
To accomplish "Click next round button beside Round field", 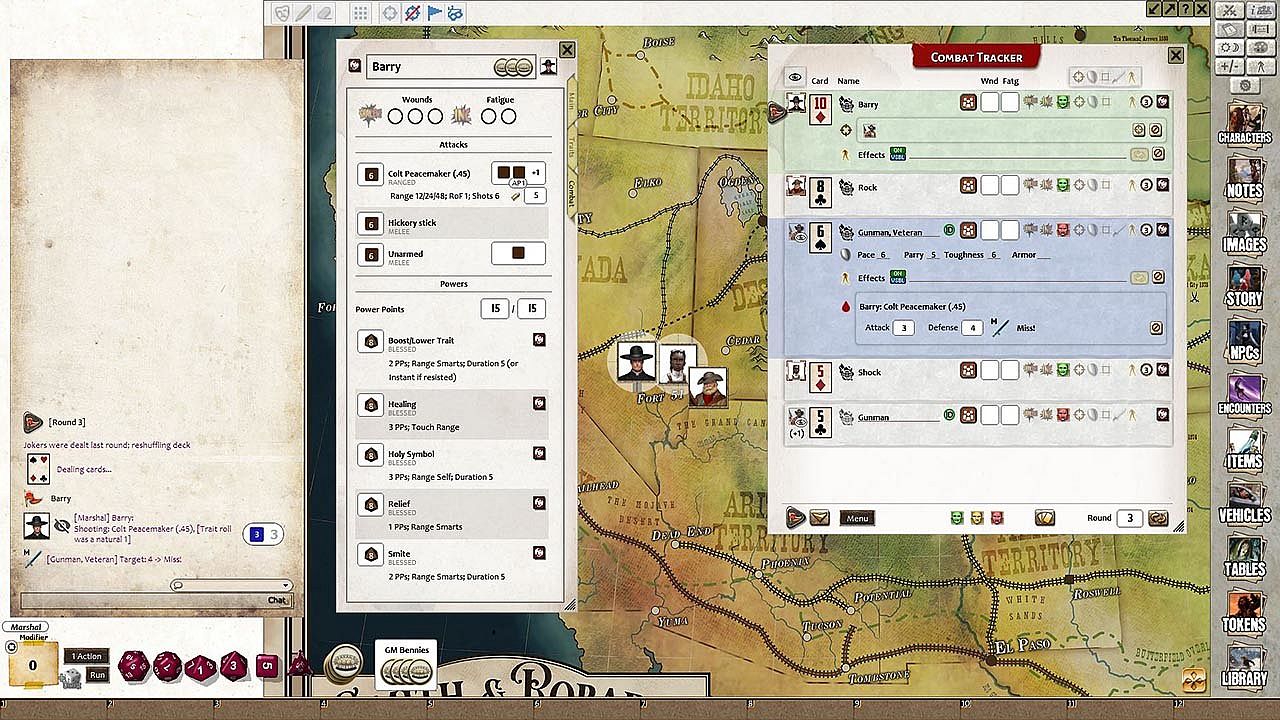I will [1158, 518].
